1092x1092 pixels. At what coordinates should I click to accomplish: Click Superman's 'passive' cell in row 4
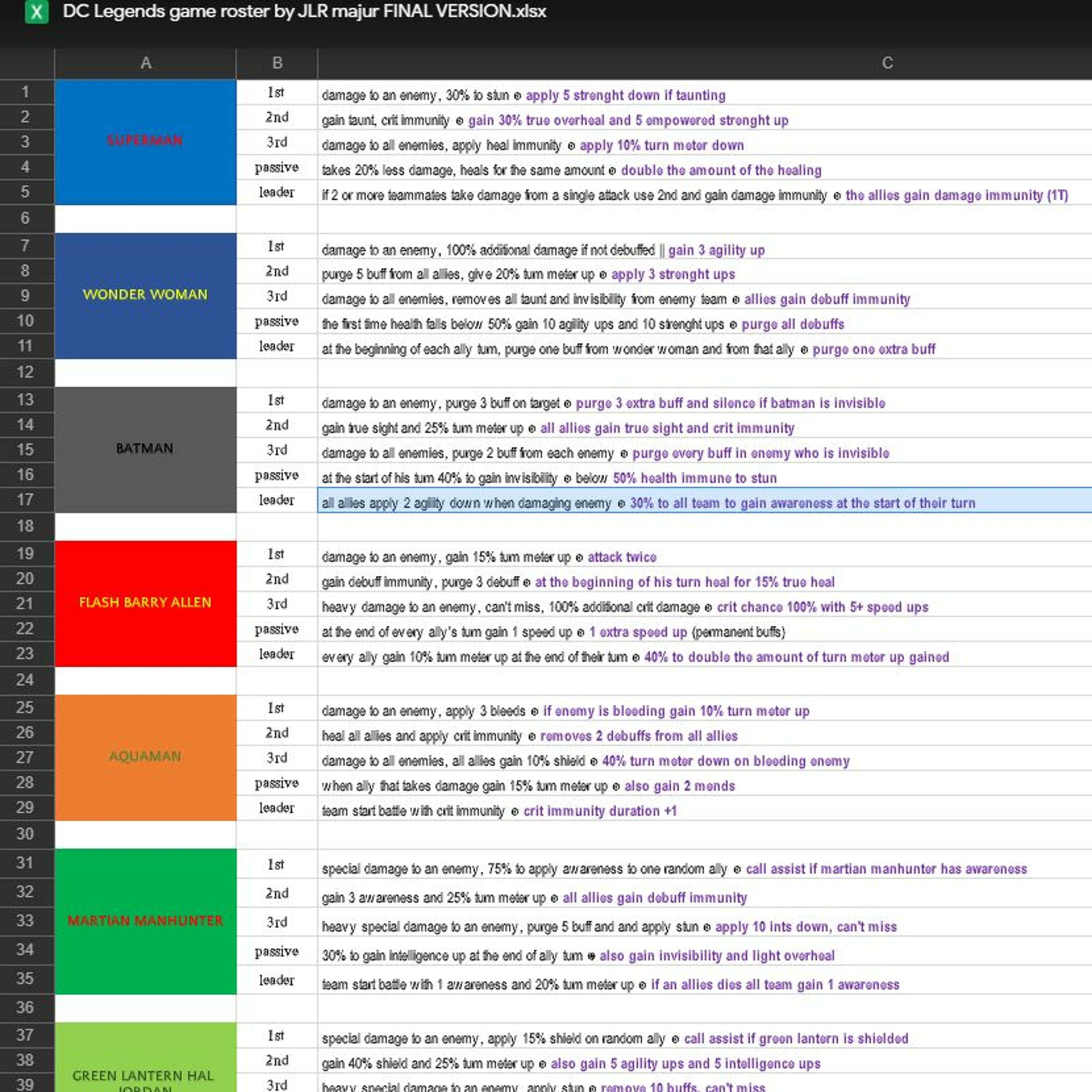point(277,167)
